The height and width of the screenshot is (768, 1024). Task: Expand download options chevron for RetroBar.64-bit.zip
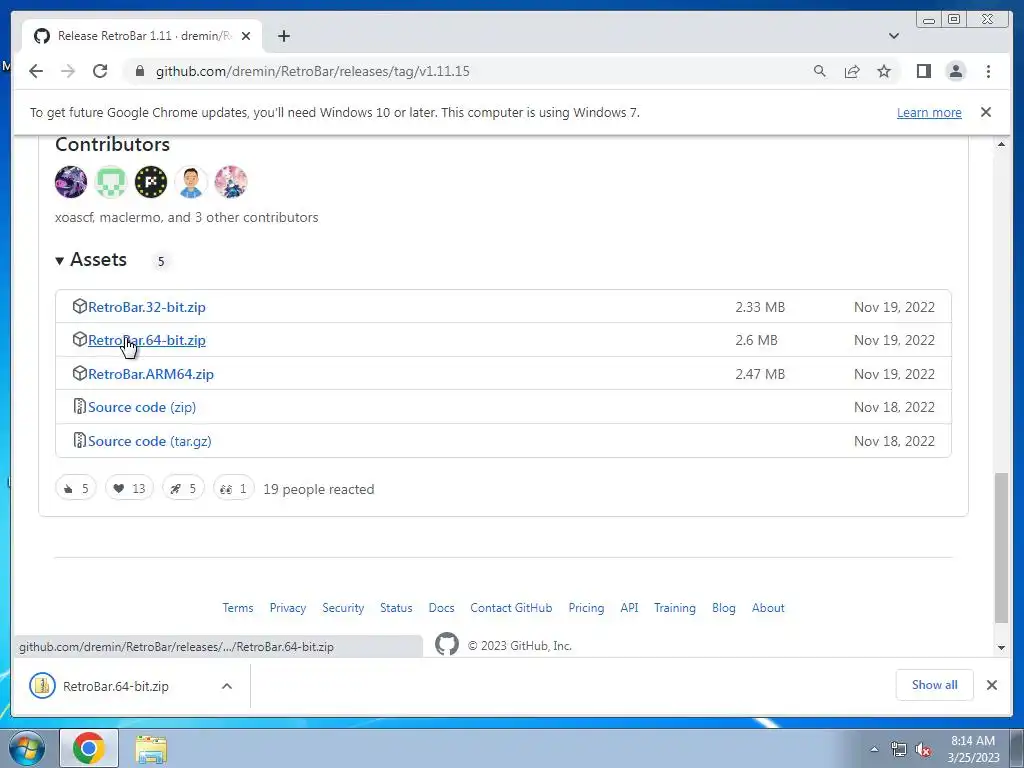pyautogui.click(x=227, y=686)
